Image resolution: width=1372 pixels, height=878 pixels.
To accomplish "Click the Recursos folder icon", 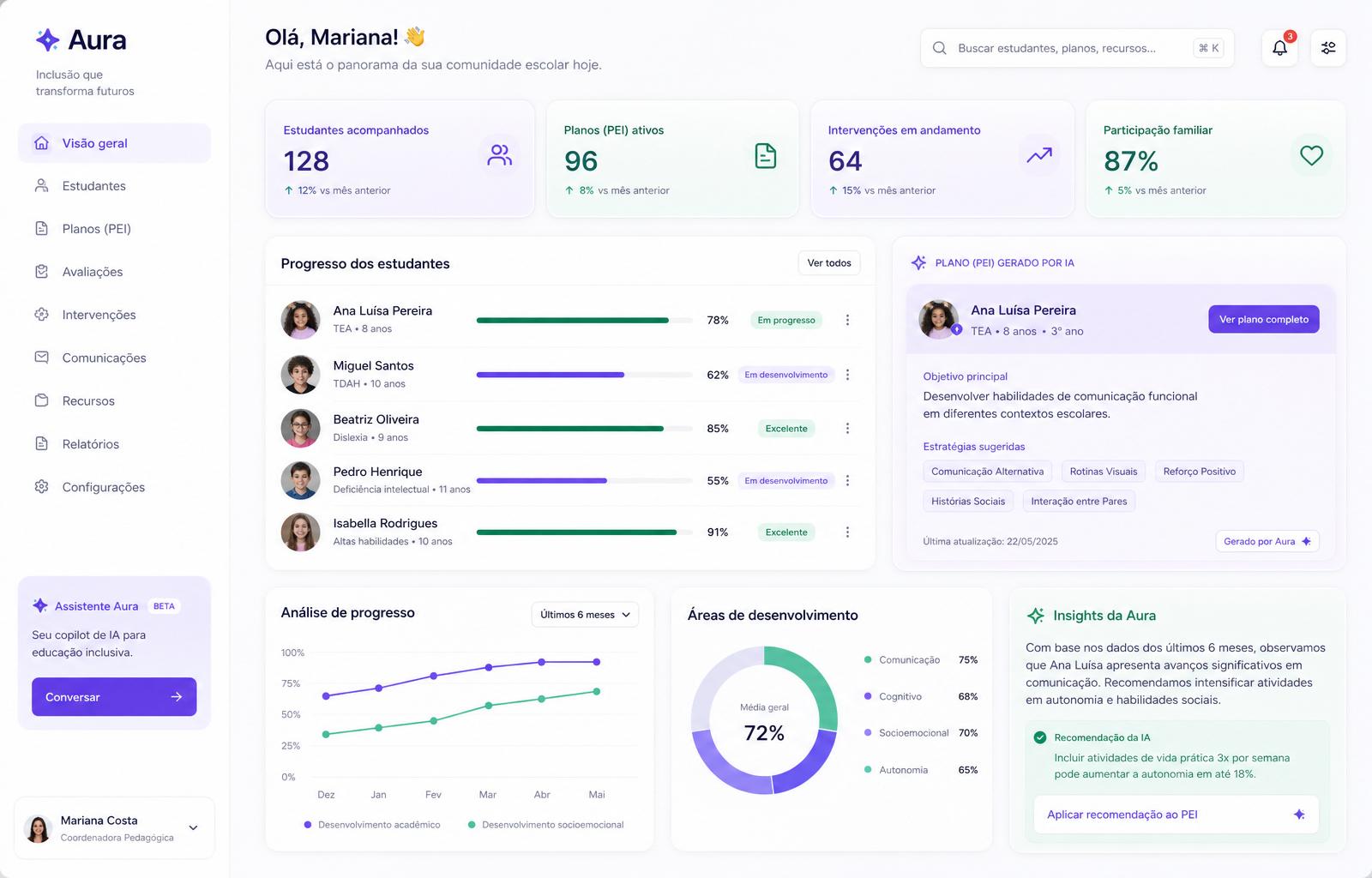I will 41,400.
